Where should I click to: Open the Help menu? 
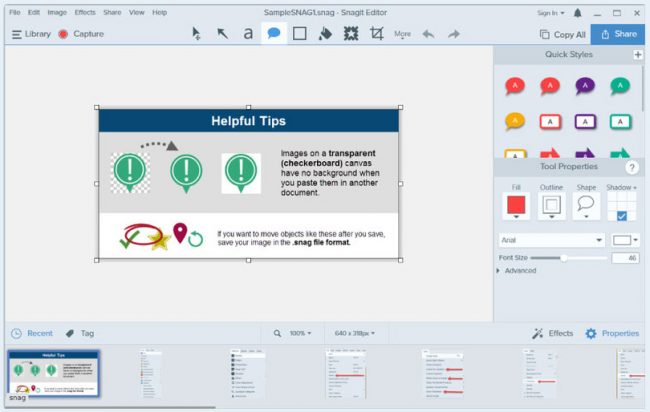(160, 12)
